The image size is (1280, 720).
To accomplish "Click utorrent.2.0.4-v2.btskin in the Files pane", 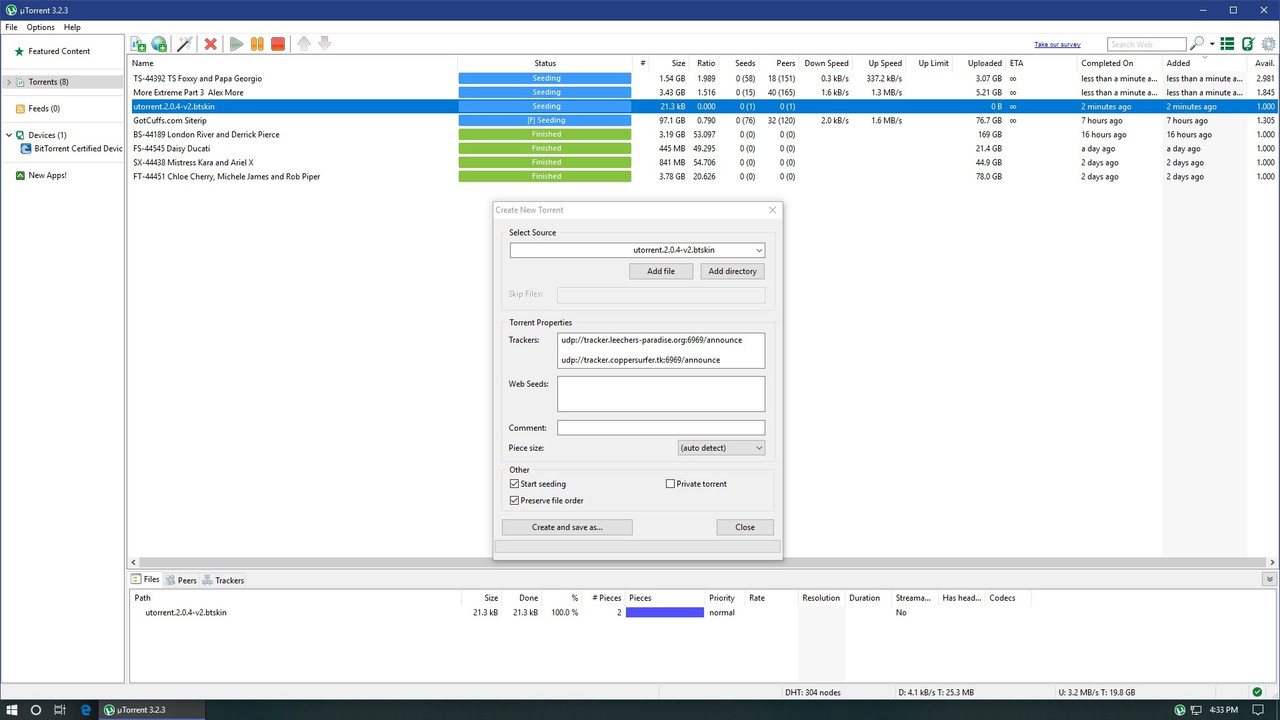I will tap(185, 612).
